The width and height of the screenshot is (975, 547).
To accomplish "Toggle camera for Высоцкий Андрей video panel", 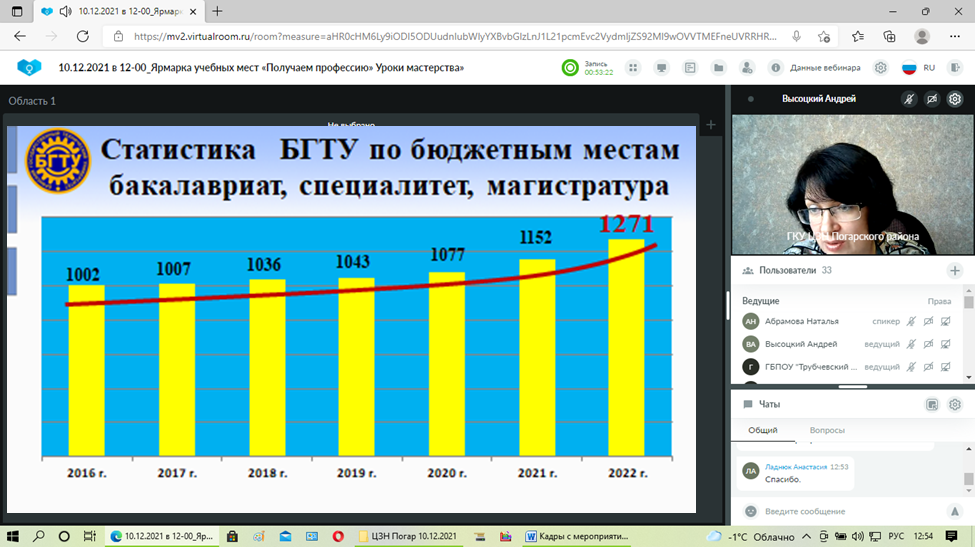I will (x=931, y=99).
